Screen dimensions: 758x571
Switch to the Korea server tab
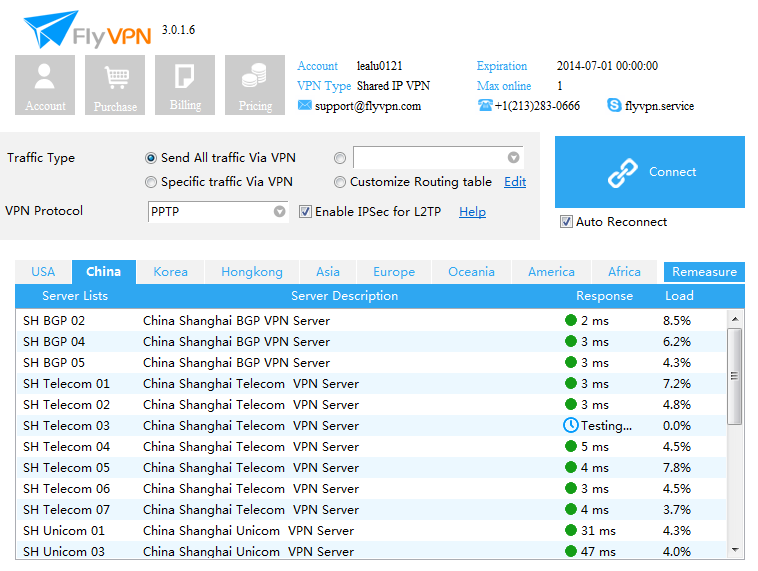(170, 272)
